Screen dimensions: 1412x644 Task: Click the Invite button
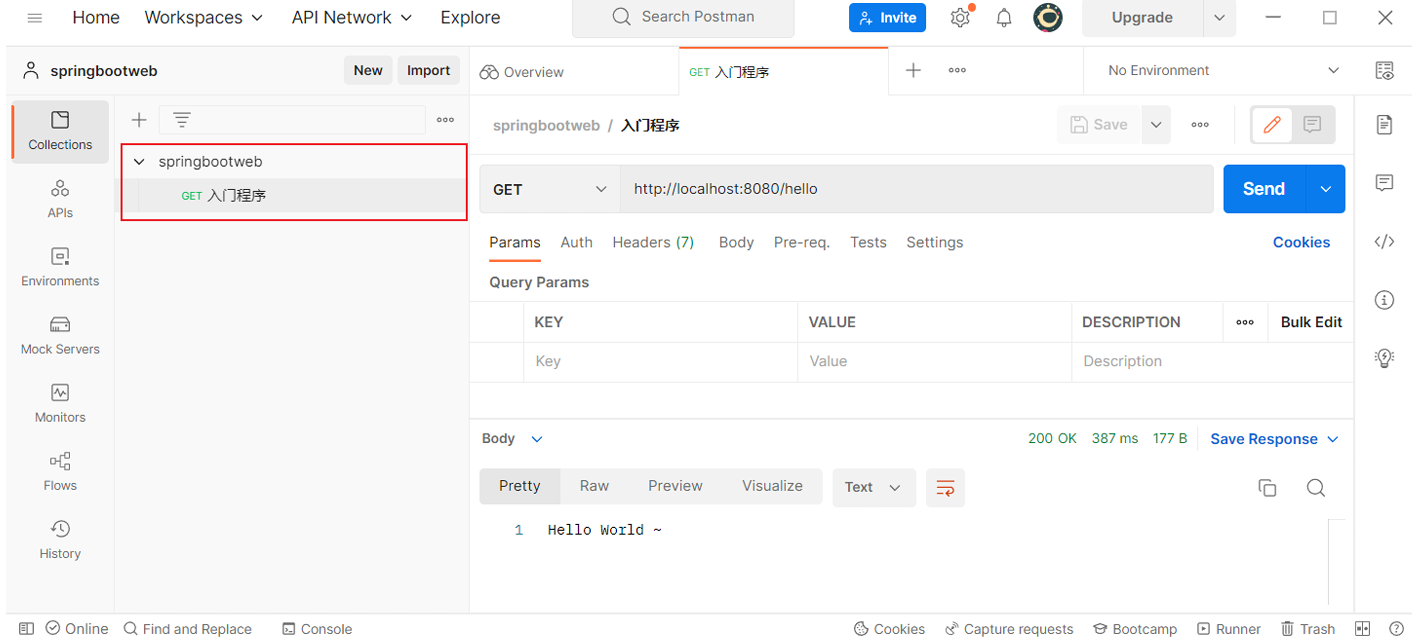pyautogui.click(x=888, y=18)
